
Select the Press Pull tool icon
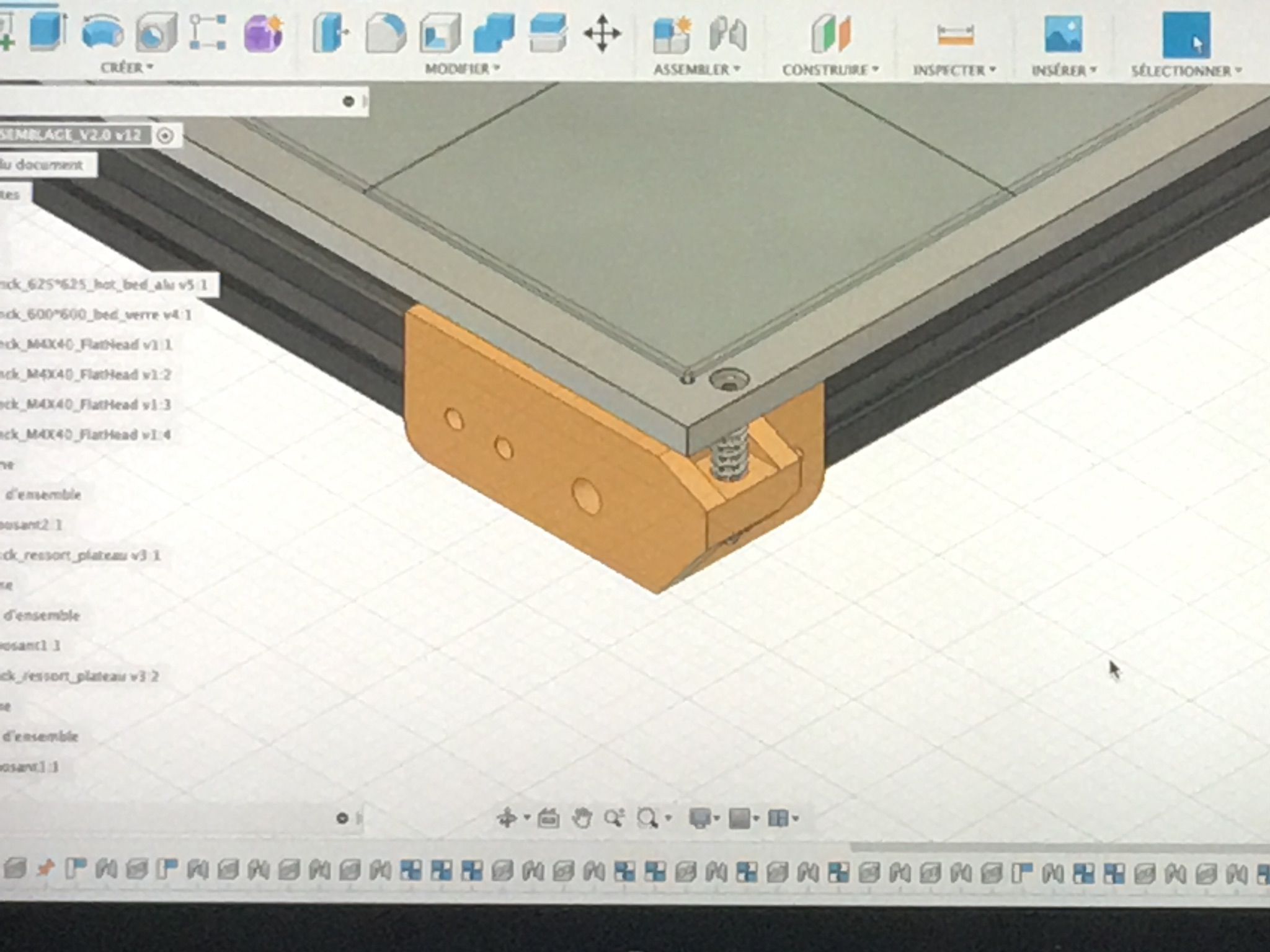331,32
